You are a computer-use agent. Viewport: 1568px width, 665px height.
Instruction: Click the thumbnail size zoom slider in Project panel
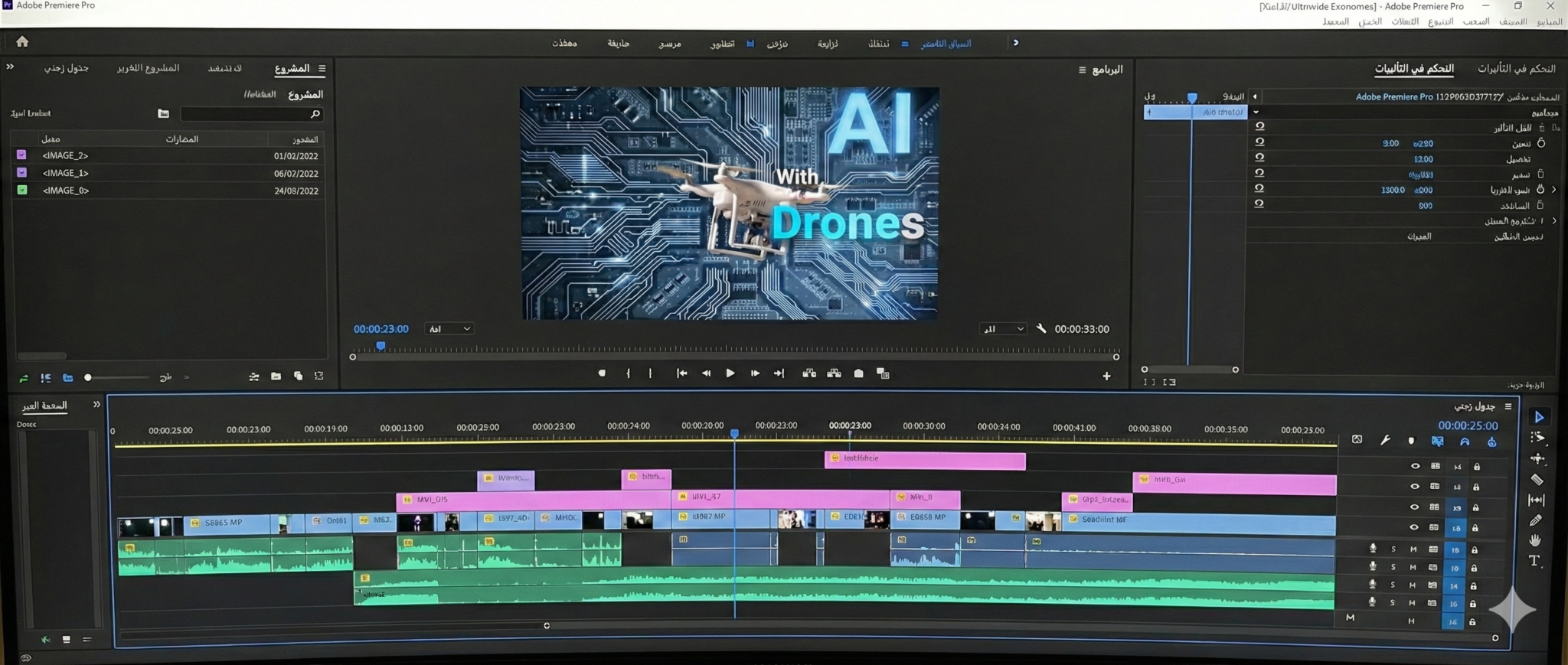coord(88,377)
